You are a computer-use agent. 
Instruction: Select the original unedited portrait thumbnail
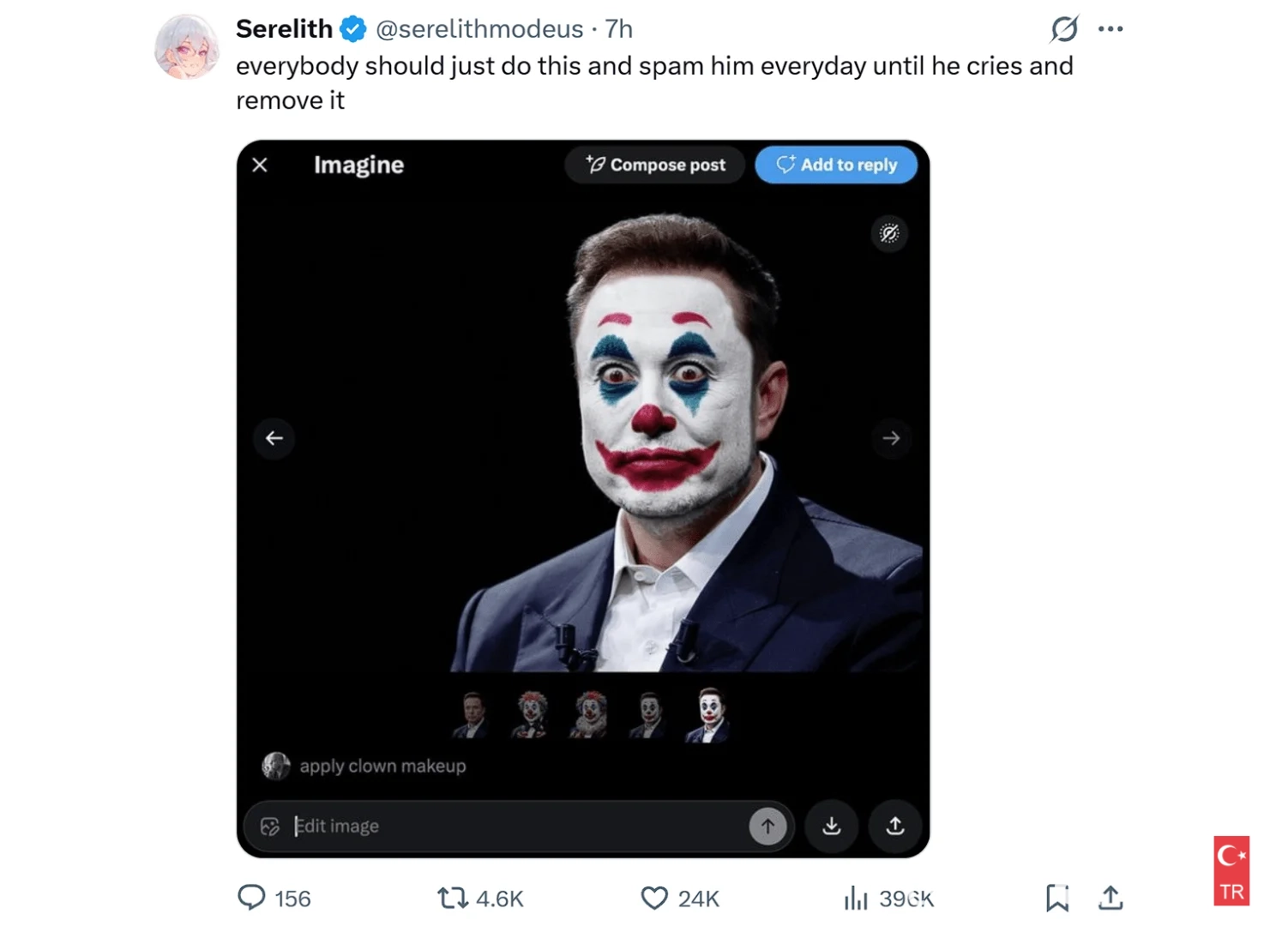pos(472,714)
